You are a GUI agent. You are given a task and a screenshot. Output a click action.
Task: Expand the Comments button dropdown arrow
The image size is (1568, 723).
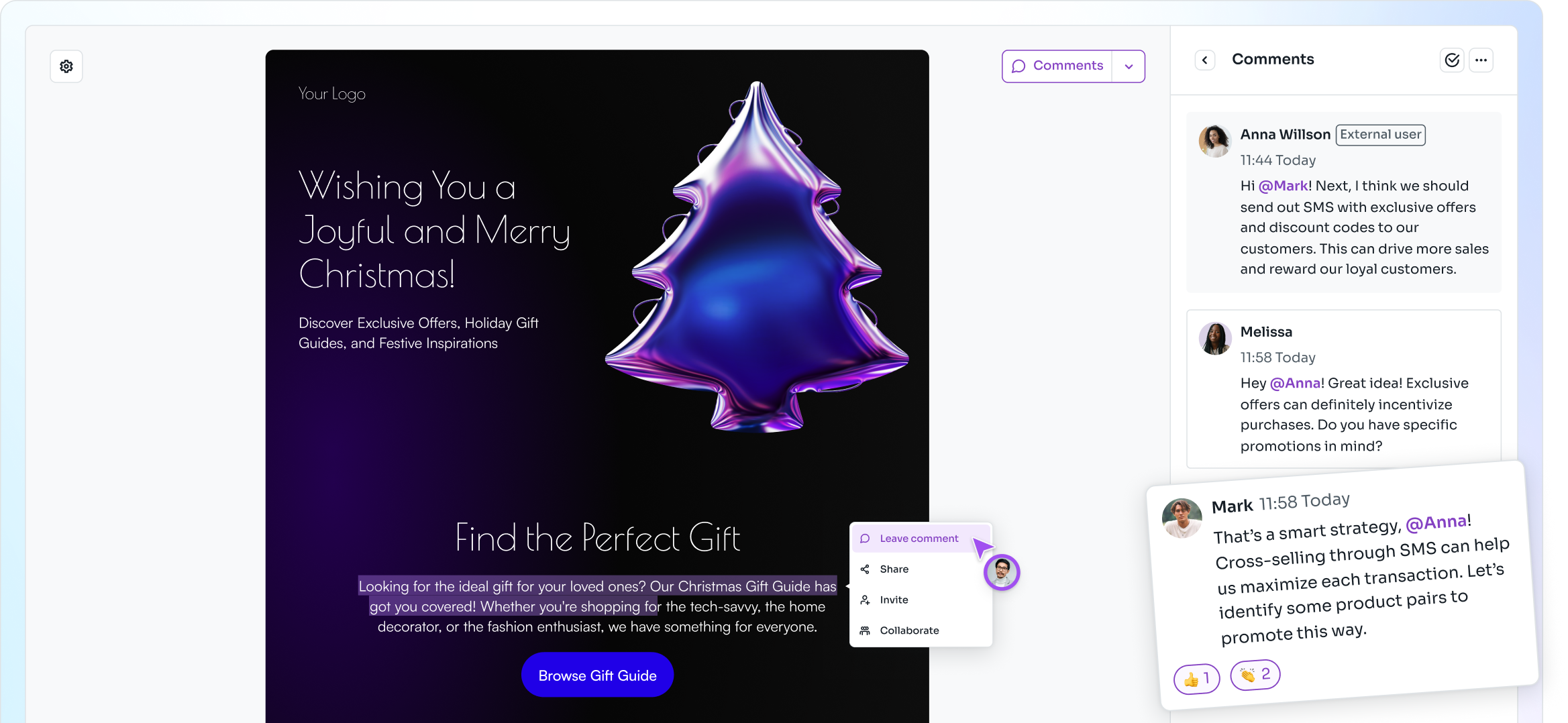coord(1129,66)
